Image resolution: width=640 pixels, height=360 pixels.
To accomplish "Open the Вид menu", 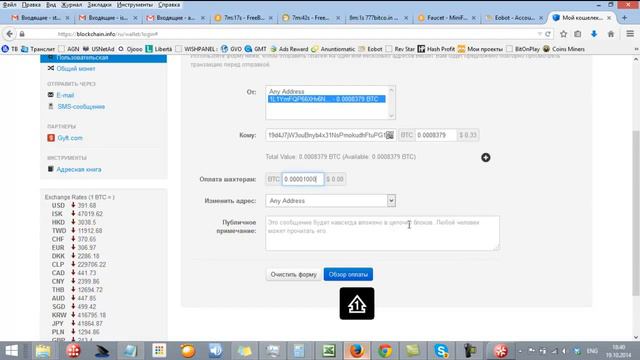I will tap(51, 5).
